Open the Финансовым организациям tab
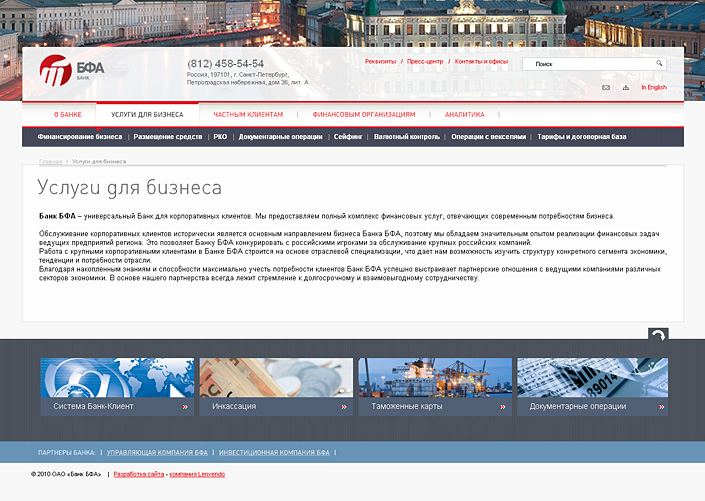 364,115
